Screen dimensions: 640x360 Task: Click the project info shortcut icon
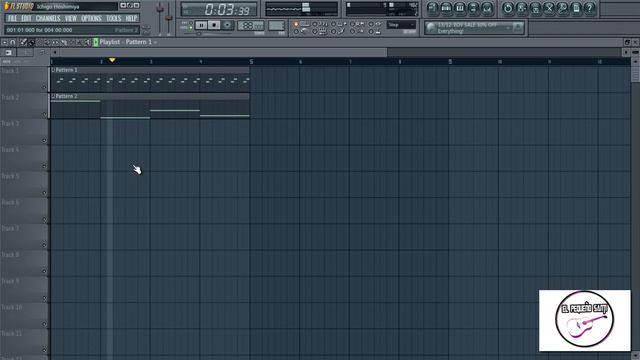click(576, 8)
